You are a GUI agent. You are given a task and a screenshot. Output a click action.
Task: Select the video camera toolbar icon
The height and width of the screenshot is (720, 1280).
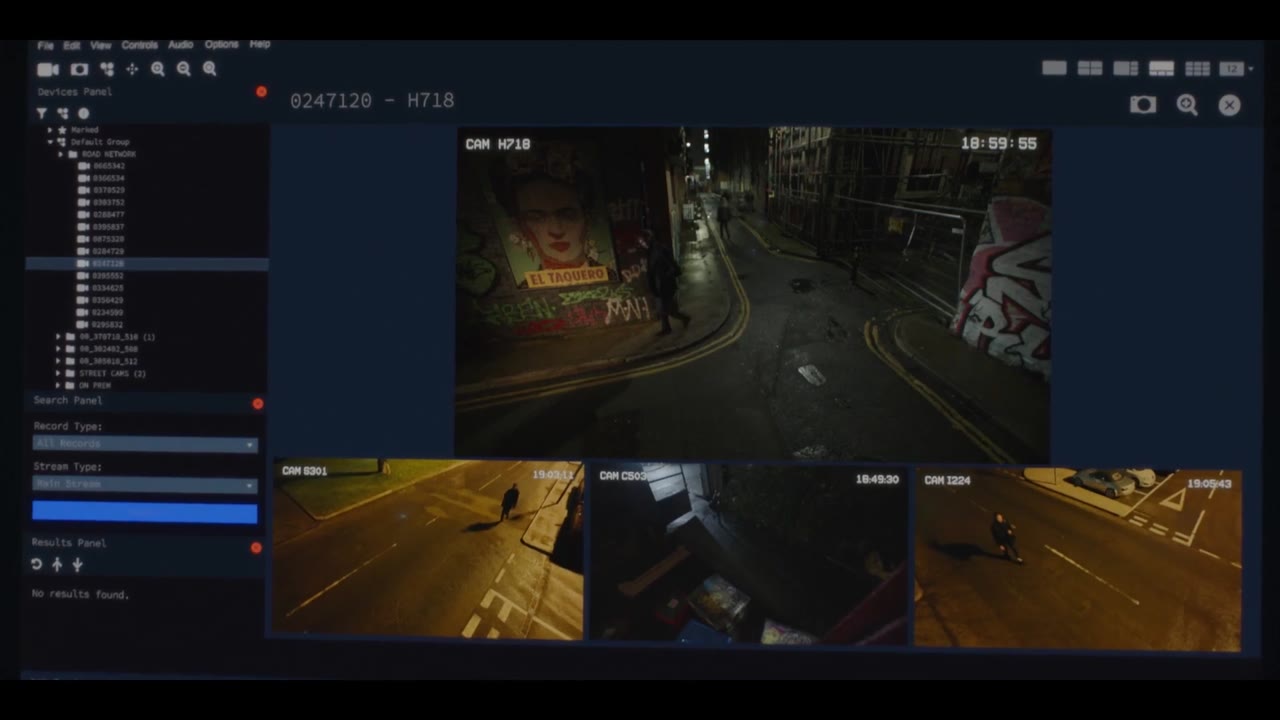pos(48,69)
